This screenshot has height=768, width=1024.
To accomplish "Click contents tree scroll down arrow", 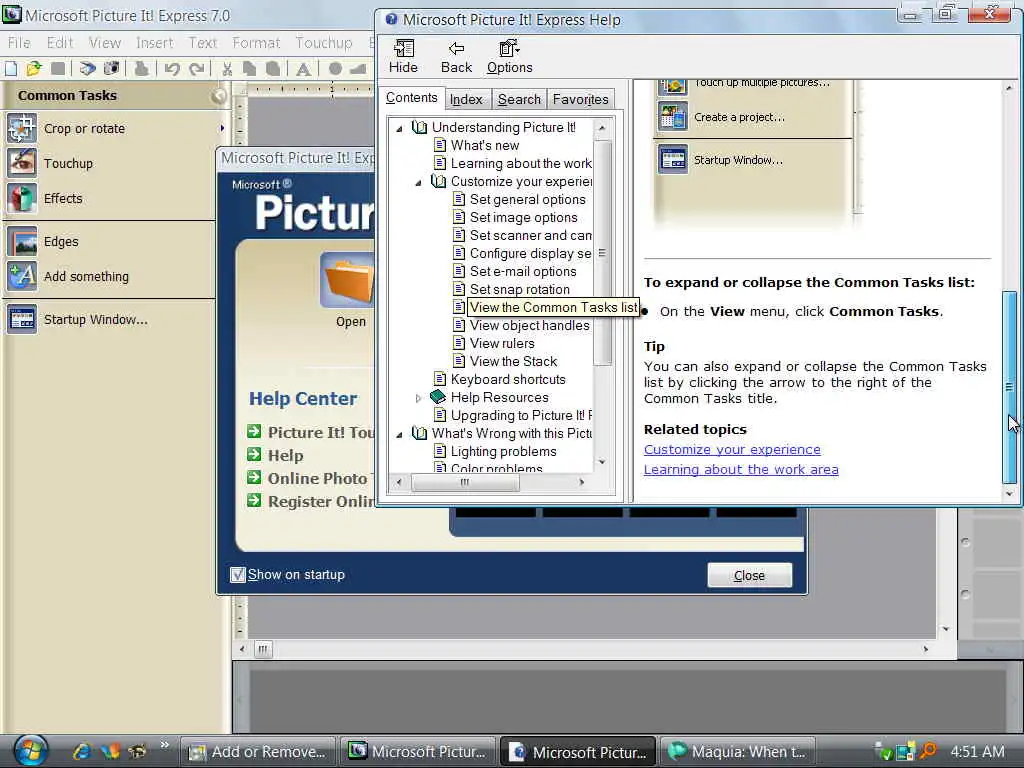I will [601, 462].
